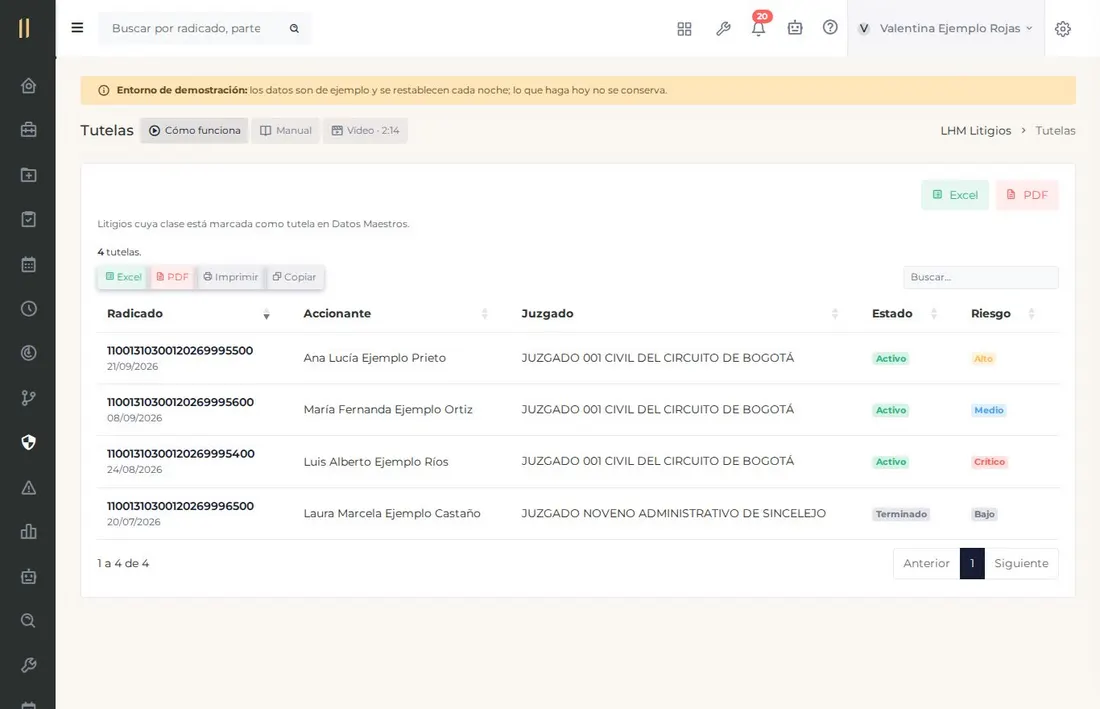
Task: Open the apps grid icon in header
Action: (x=684, y=29)
